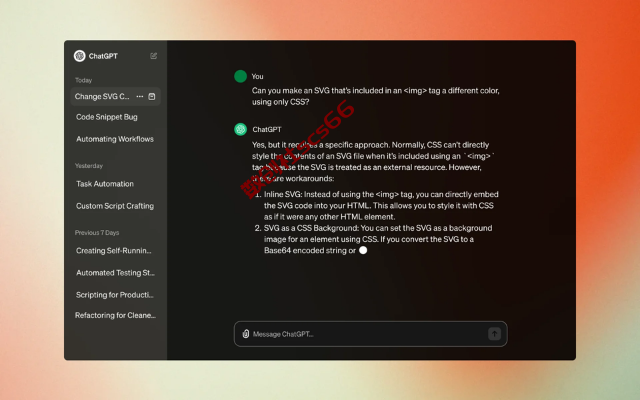Click the ChatGPT response avatar icon

tap(240, 129)
